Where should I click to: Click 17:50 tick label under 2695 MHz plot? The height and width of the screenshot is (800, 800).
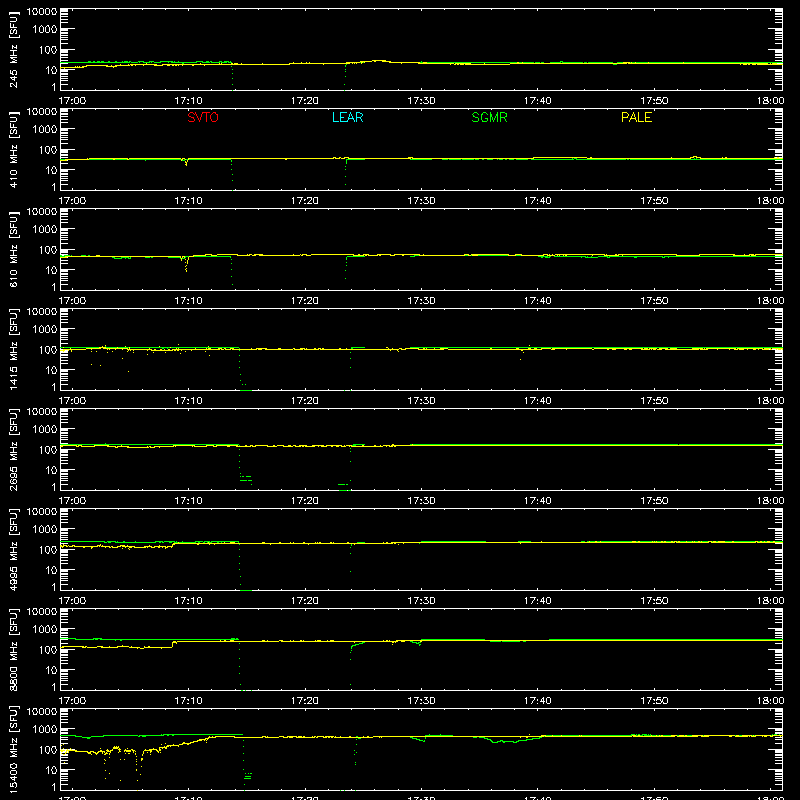click(654, 501)
